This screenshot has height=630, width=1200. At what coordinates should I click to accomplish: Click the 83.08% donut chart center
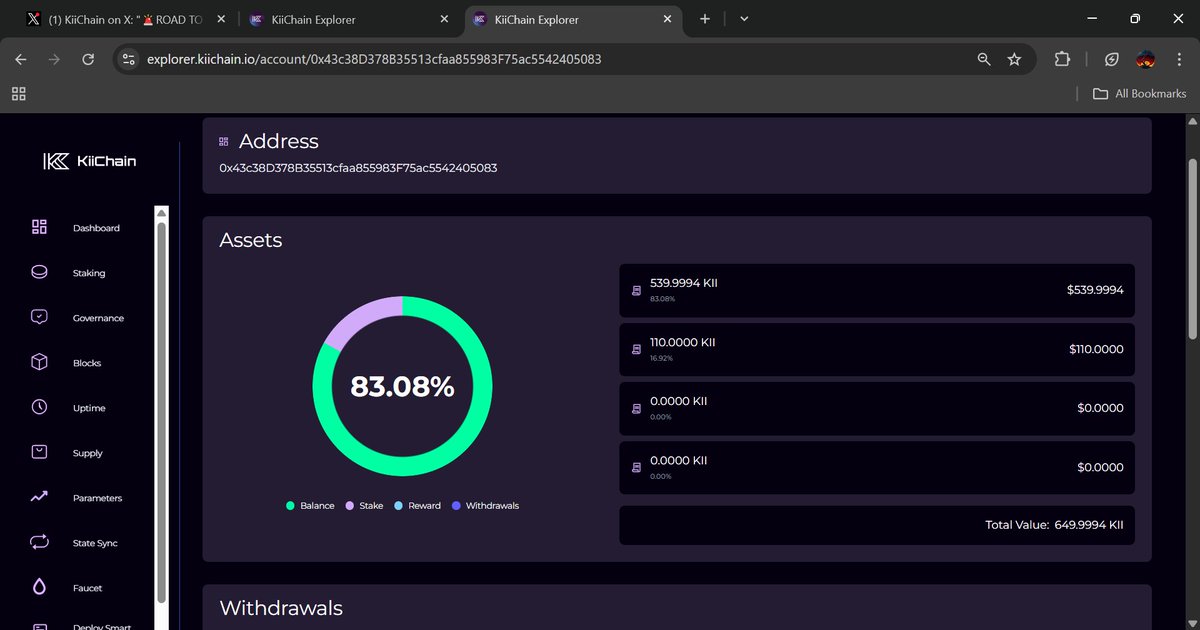click(402, 386)
